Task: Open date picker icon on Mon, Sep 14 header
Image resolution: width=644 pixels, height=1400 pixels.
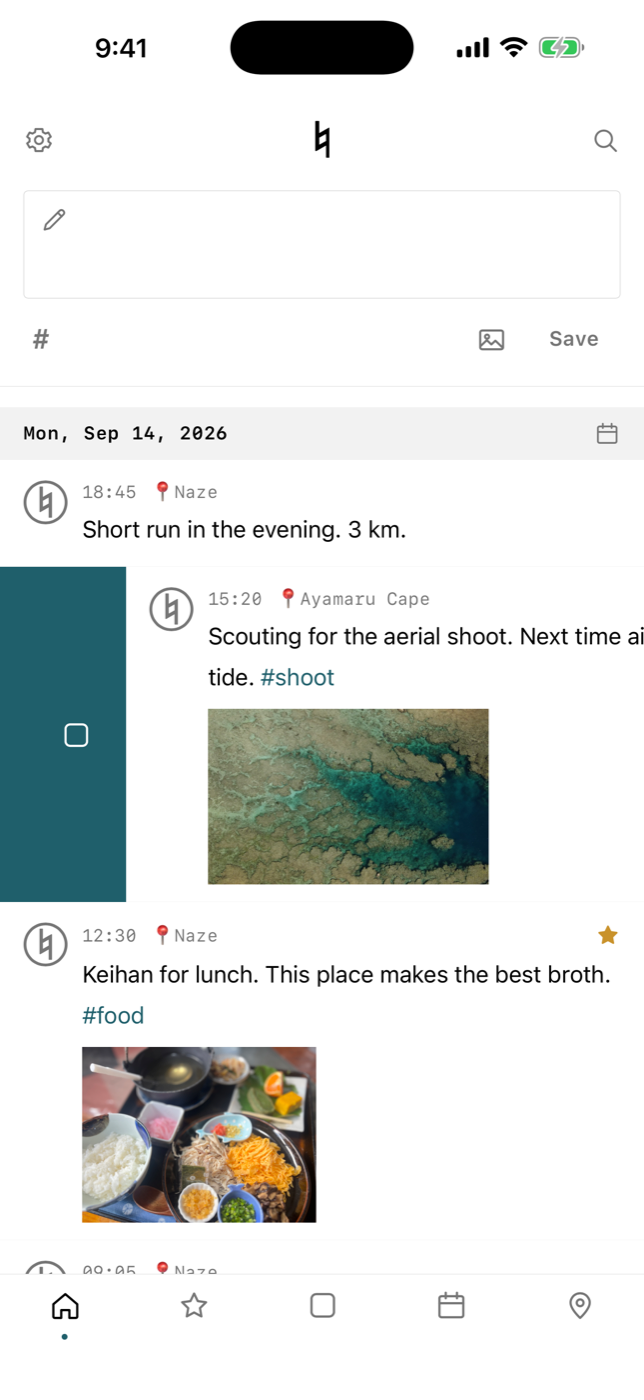Action: click(607, 433)
